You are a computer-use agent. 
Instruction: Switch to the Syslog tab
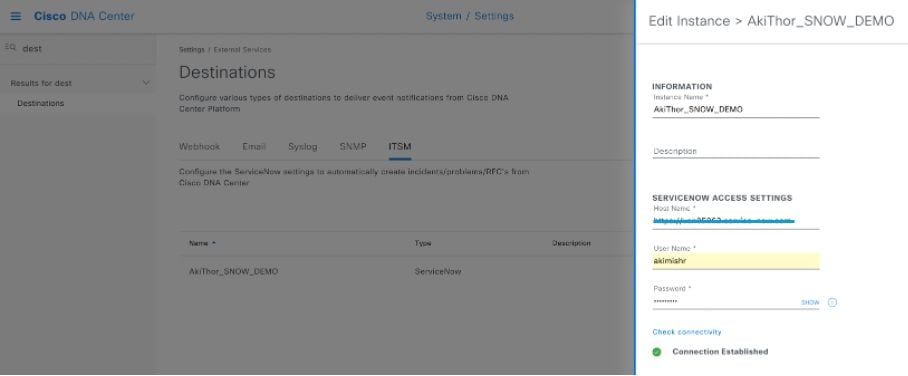pos(302,147)
